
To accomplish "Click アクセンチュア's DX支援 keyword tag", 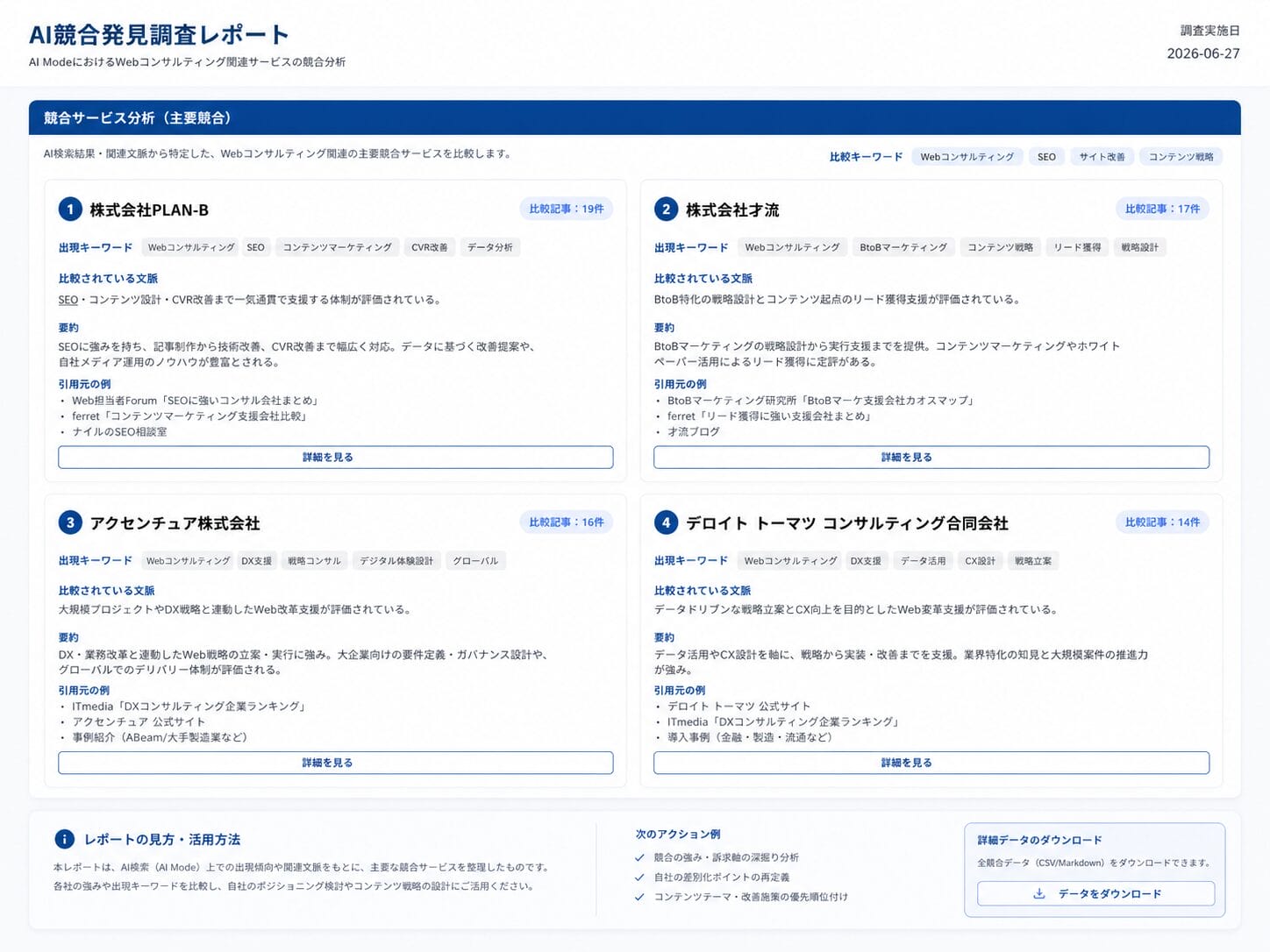I will (256, 561).
